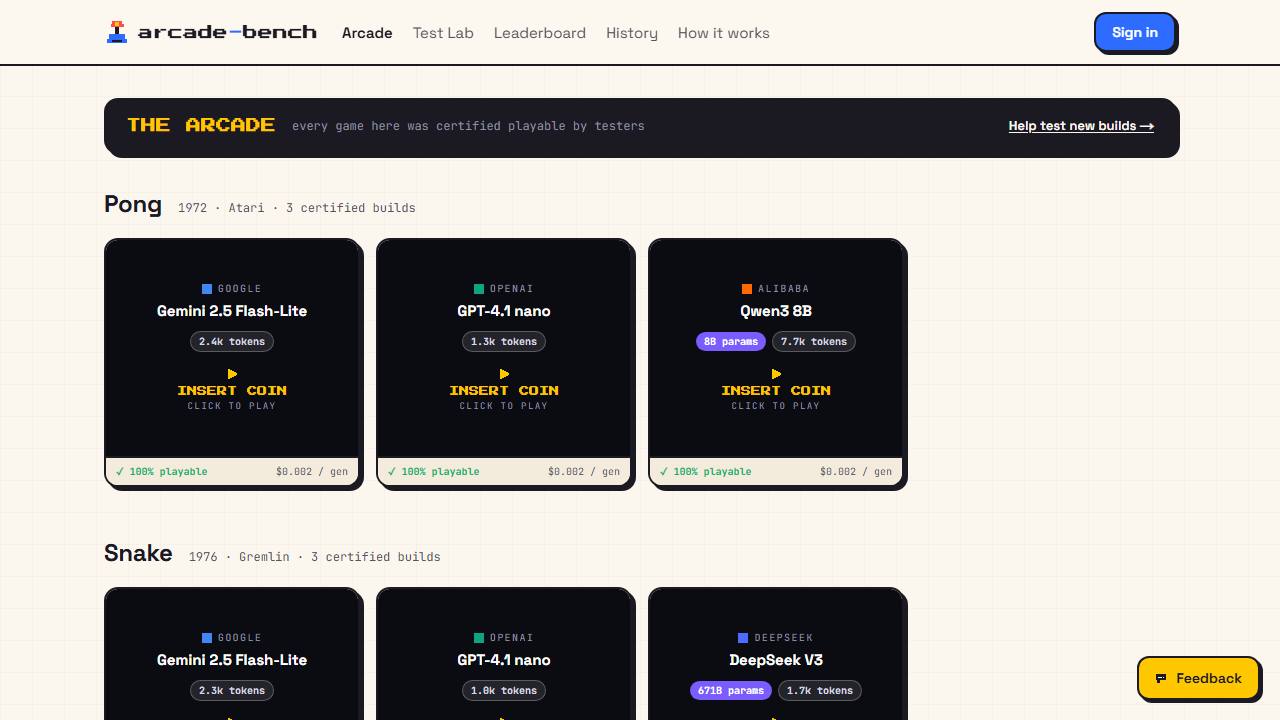
Task: Click the arcade-bench joystick logo icon
Action: click(117, 33)
